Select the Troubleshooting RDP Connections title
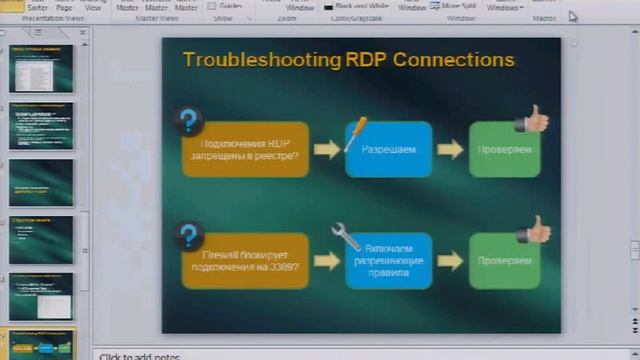This screenshot has height=360, width=640. click(x=349, y=60)
